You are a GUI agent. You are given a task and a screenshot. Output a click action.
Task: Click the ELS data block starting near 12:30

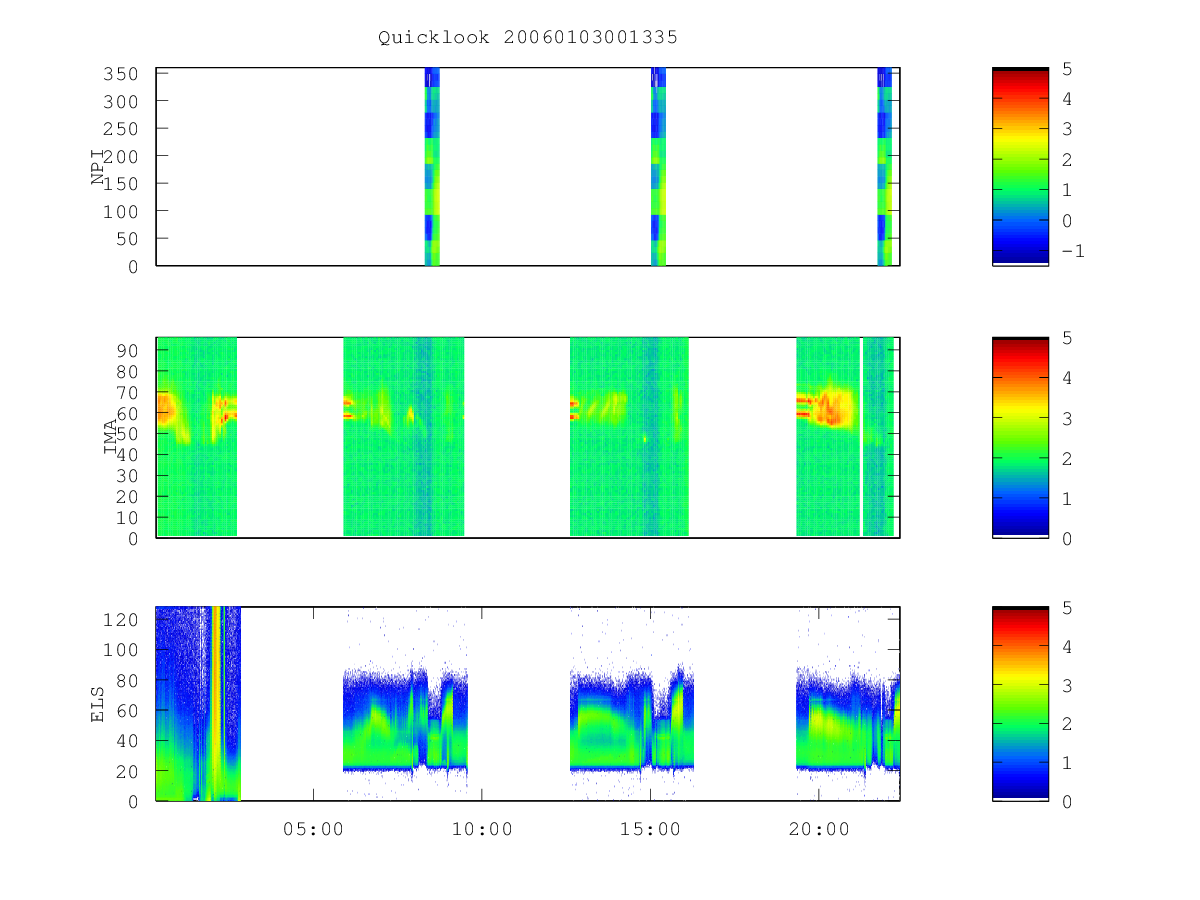point(632,720)
